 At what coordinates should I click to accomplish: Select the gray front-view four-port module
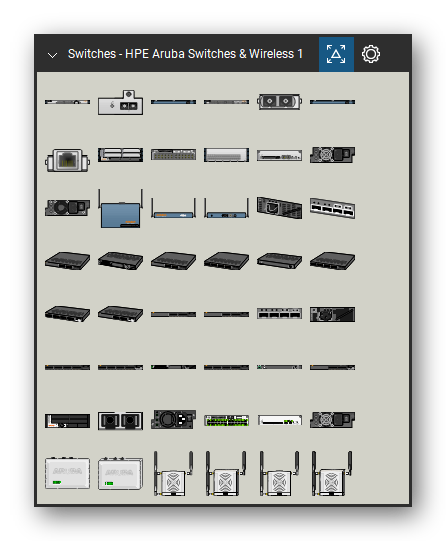279,314
